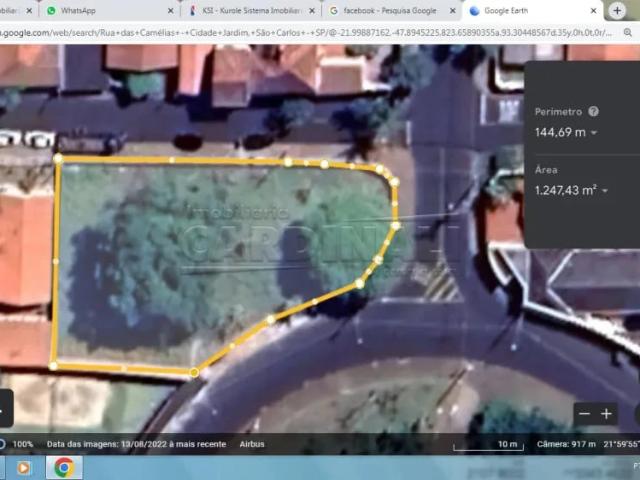Screen dimensions: 640x480
Task: Click the Perímetro help icon
Action: pyautogui.click(x=593, y=111)
